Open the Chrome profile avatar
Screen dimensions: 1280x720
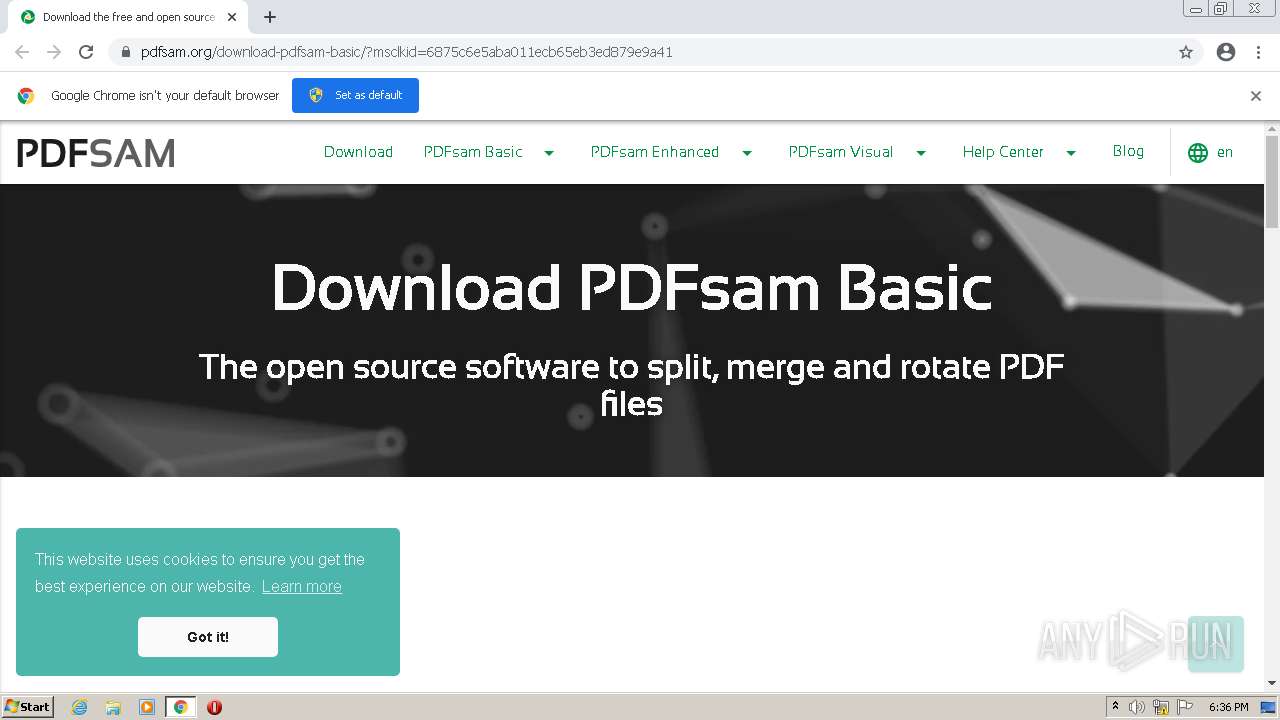tap(1226, 52)
